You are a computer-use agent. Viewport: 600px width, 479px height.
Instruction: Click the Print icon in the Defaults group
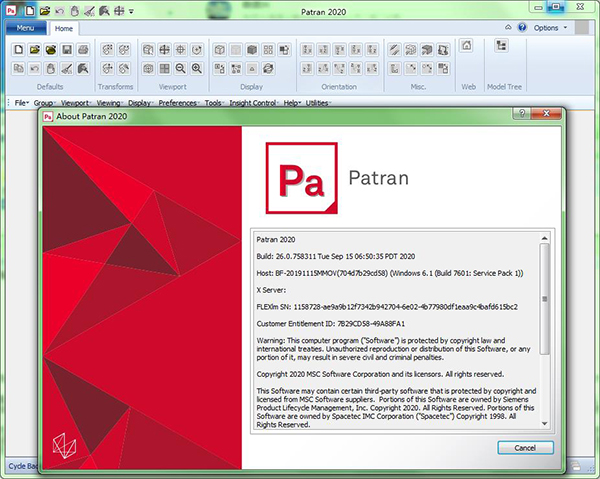click(83, 50)
